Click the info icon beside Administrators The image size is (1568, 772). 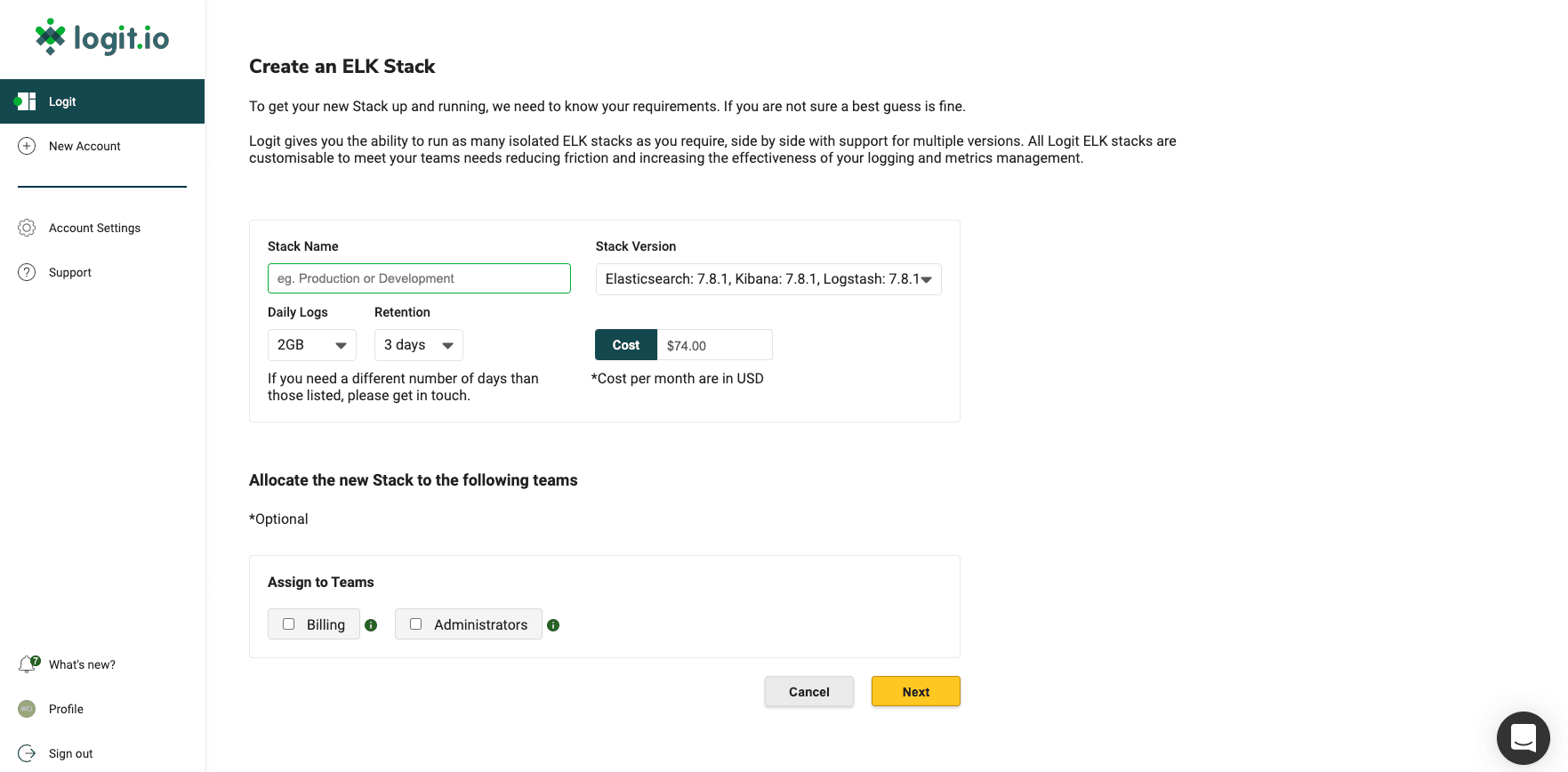pos(553,625)
